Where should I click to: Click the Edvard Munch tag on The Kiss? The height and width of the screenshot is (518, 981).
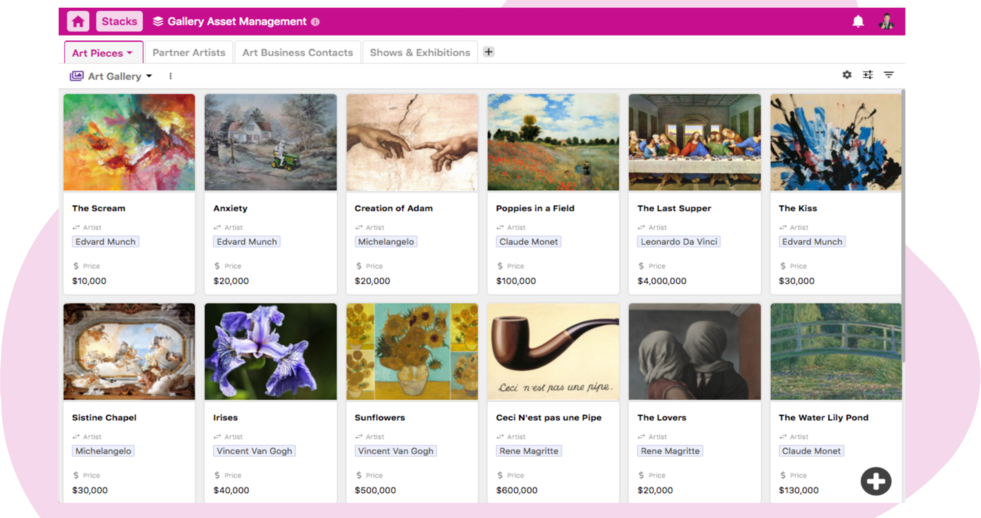coord(812,241)
